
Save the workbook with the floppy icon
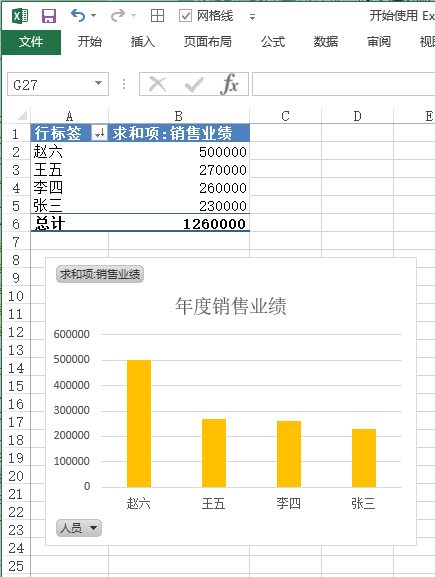[49, 16]
